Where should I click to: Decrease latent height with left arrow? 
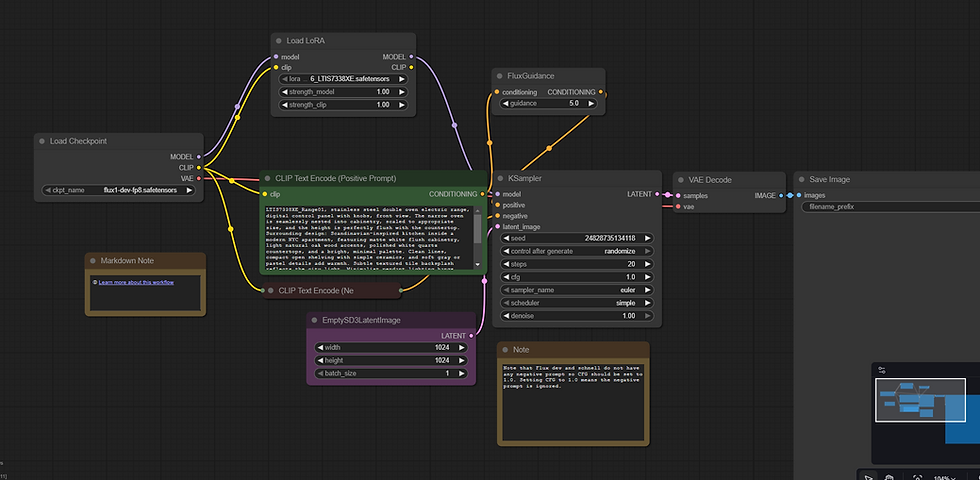(320, 361)
